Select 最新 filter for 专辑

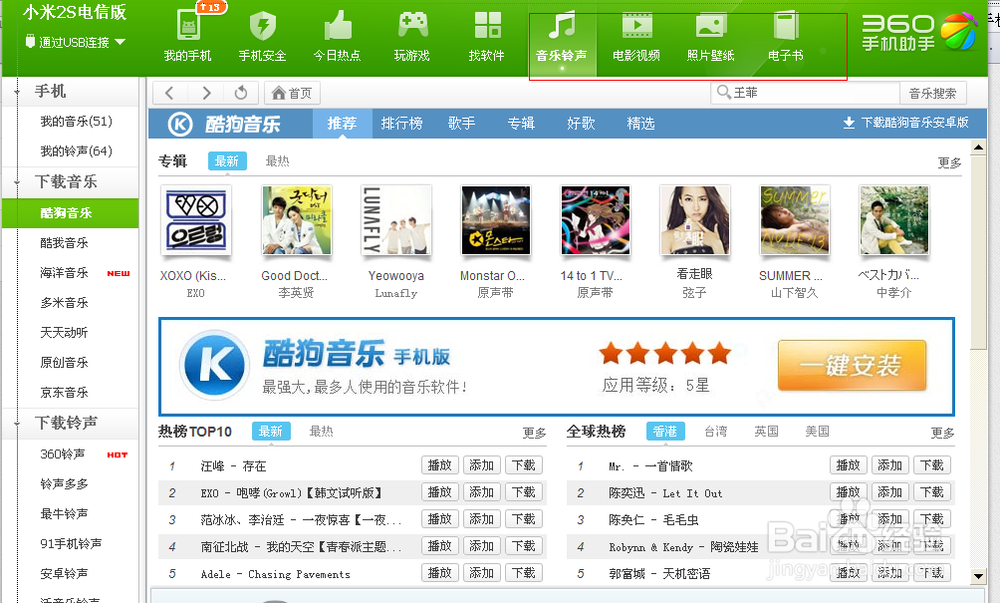click(x=227, y=161)
